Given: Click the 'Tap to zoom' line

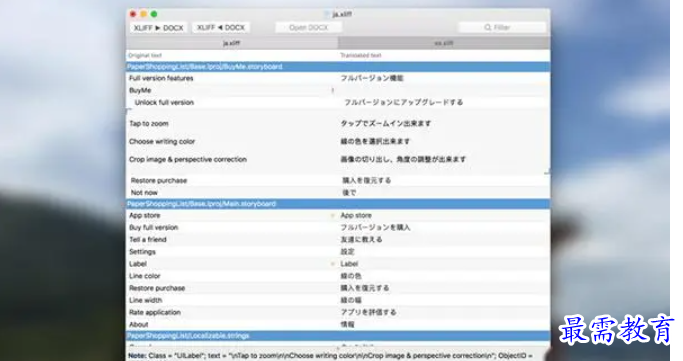Looking at the screenshot, I should (x=149, y=124).
